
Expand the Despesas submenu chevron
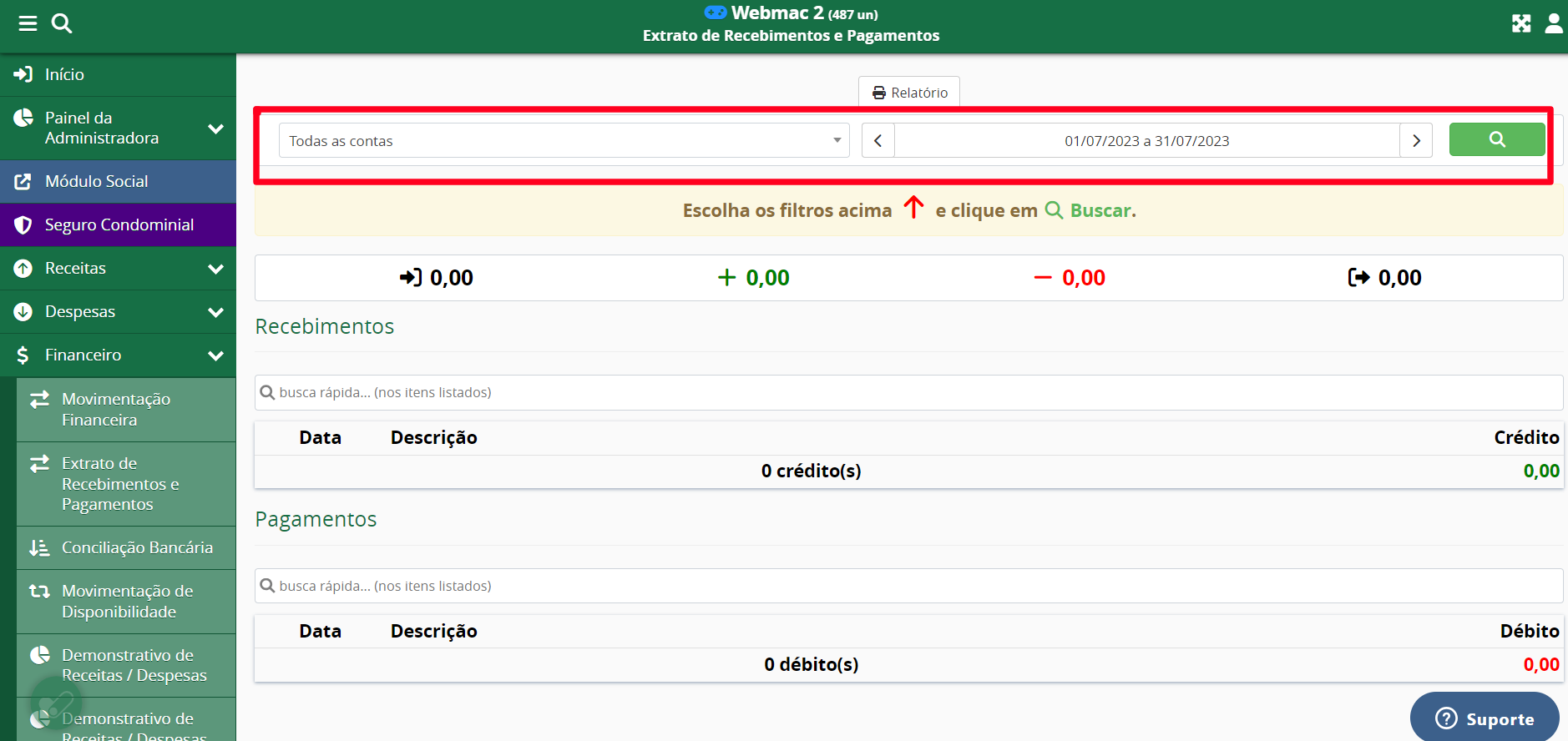pyautogui.click(x=216, y=312)
